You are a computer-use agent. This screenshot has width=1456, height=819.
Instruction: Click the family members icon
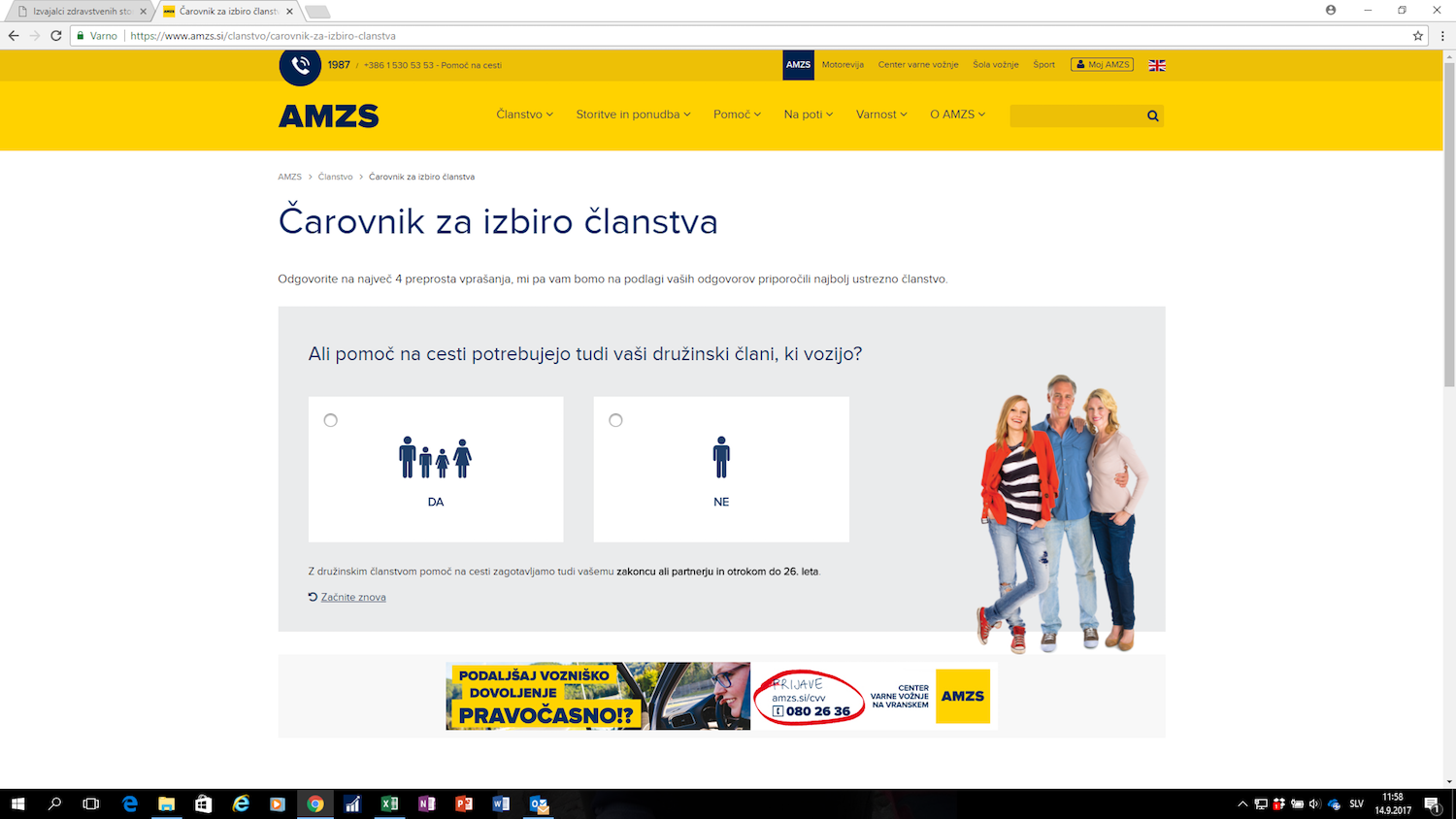435,457
